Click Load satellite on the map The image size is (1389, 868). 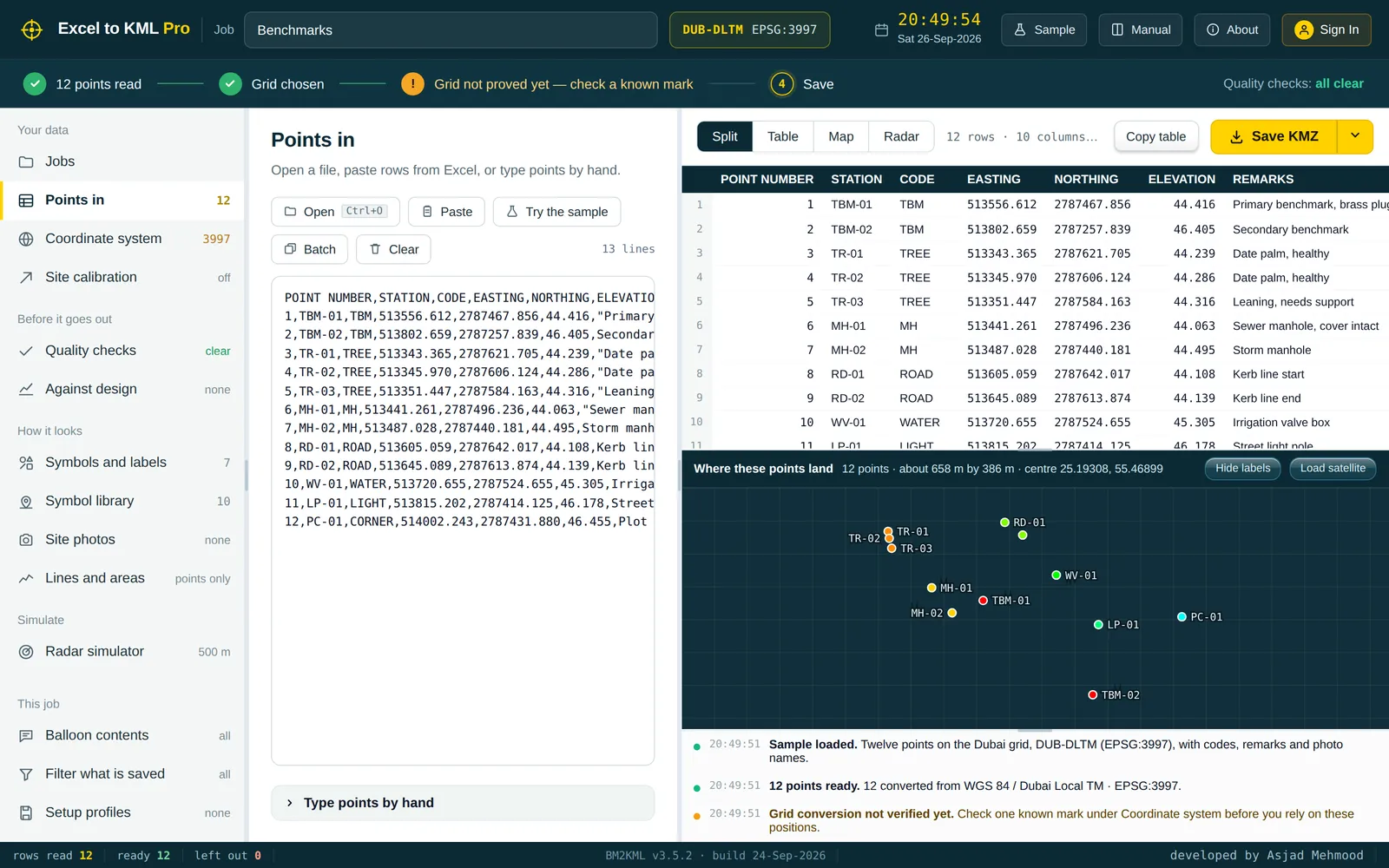tap(1333, 469)
